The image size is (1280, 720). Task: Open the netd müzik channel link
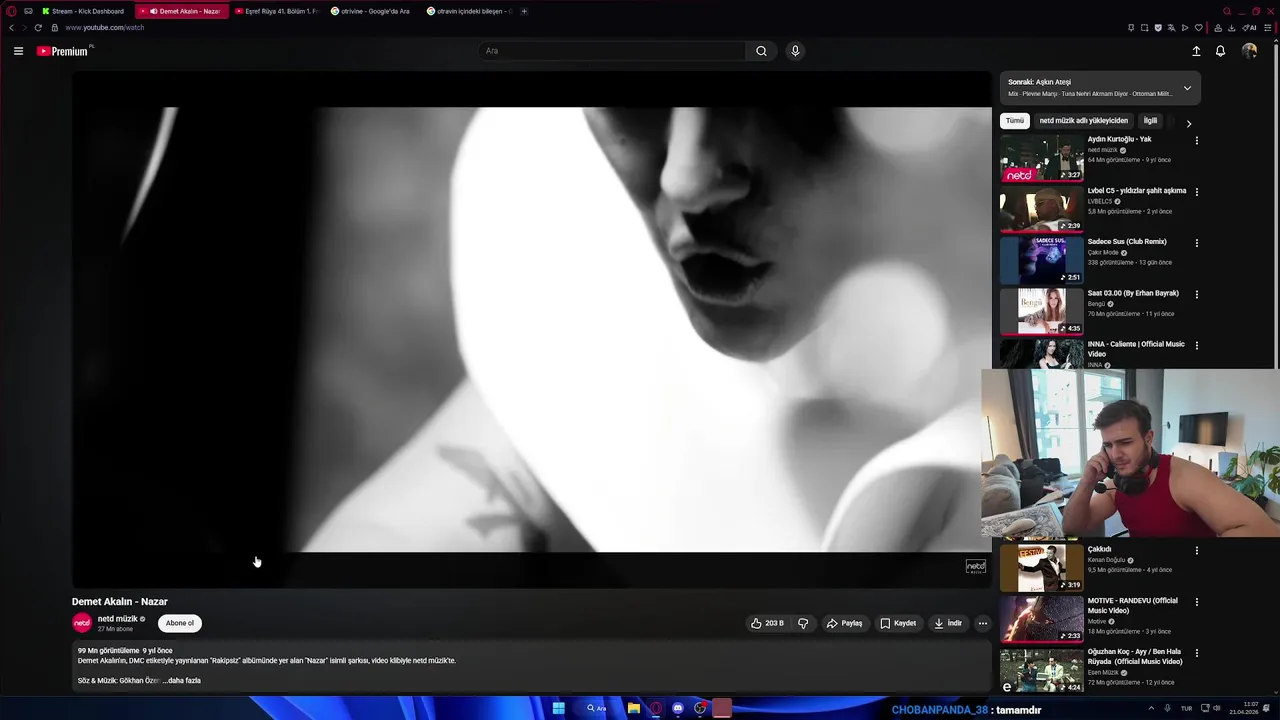[x=117, y=619]
